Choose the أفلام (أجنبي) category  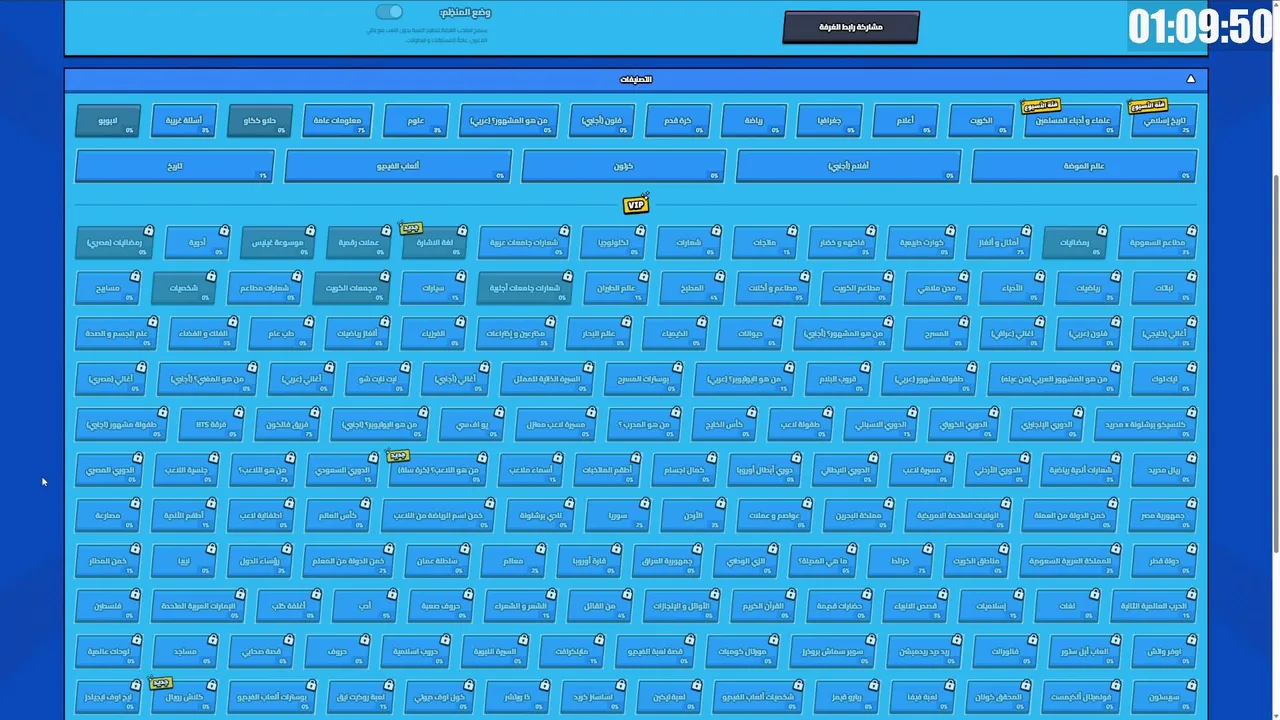[848, 166]
